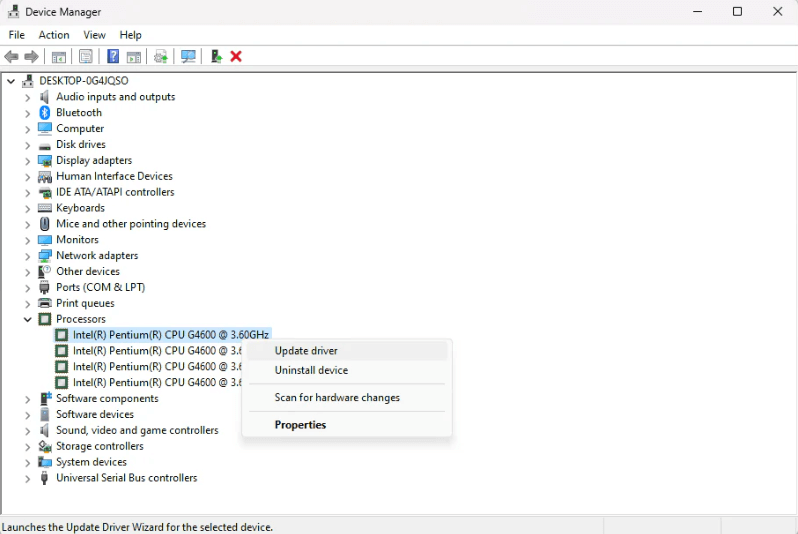798x534 pixels.
Task: Collapse the Processors category
Action: tap(27, 319)
